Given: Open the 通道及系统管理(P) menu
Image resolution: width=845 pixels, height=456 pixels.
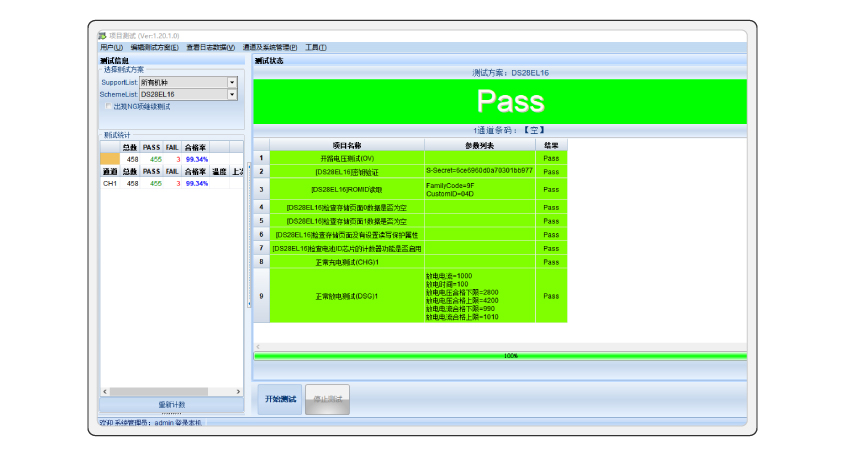Looking at the screenshot, I should [269, 47].
